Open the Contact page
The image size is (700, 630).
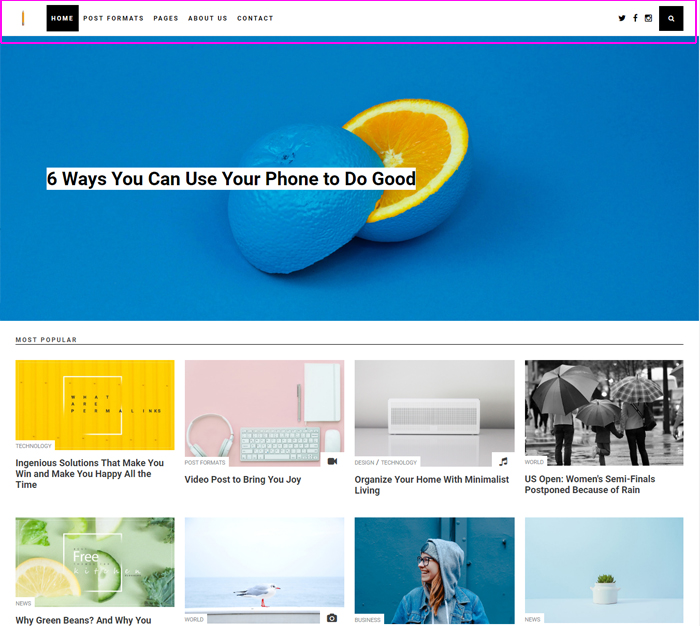tap(255, 18)
